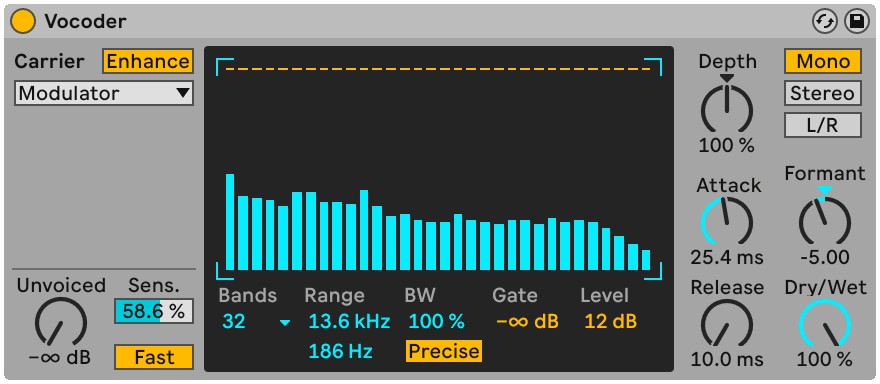Click the Dry/Wet knob

pos(824,324)
